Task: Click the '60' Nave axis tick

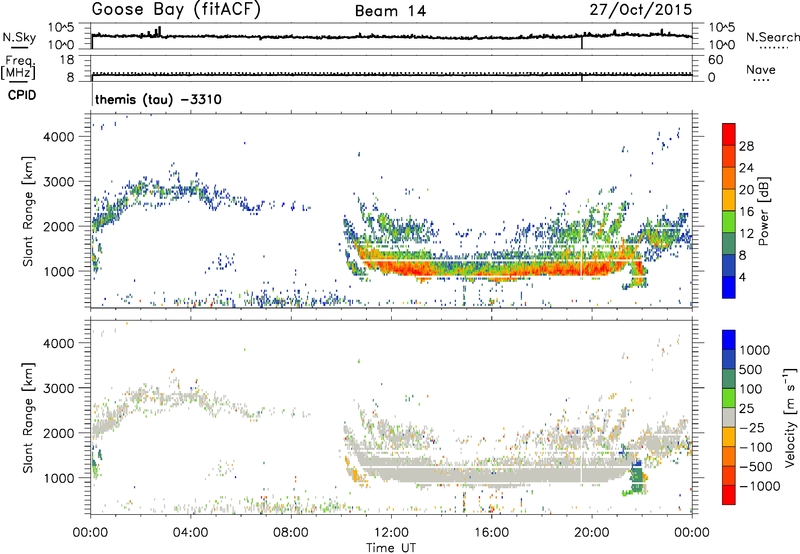Action: [x=716, y=60]
